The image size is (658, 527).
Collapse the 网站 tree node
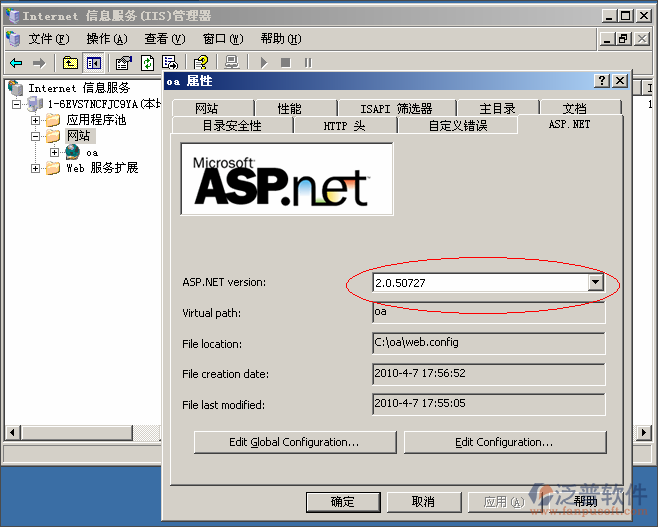pos(36,136)
